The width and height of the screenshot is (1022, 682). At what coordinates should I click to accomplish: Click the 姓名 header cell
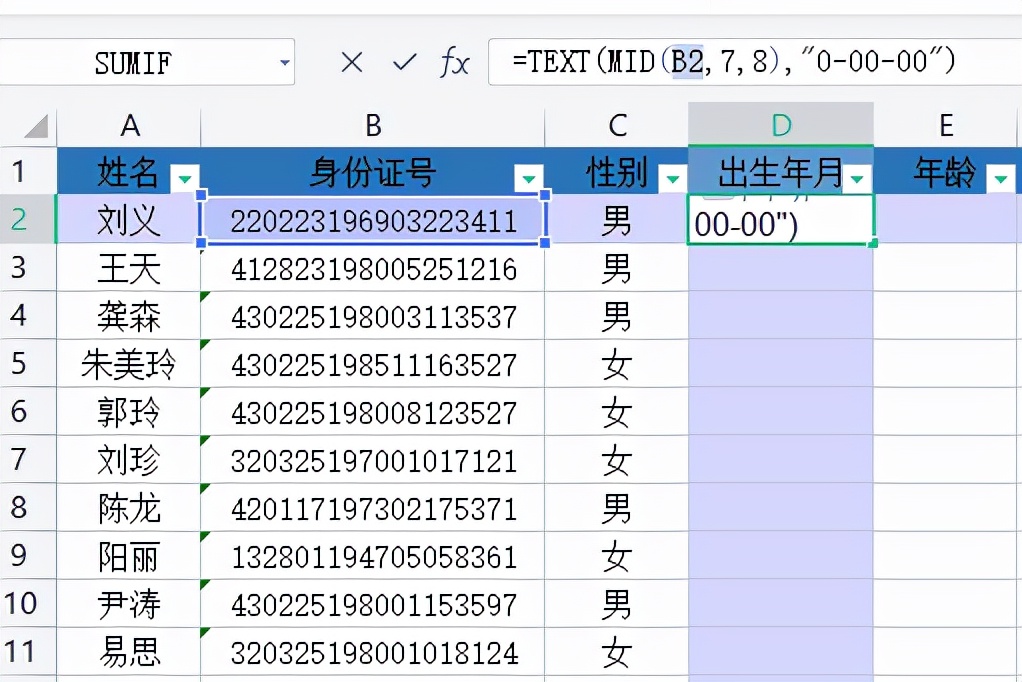pyautogui.click(x=129, y=171)
